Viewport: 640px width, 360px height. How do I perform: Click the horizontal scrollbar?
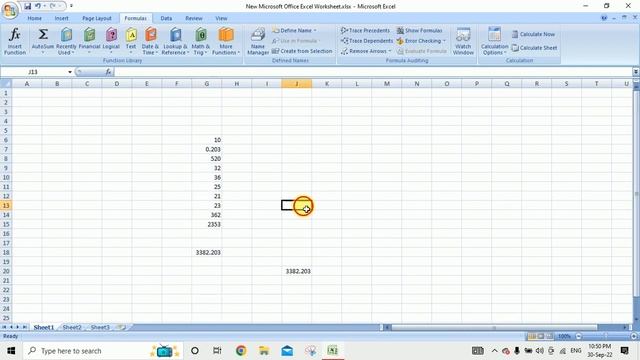pyautogui.click(x=494, y=327)
